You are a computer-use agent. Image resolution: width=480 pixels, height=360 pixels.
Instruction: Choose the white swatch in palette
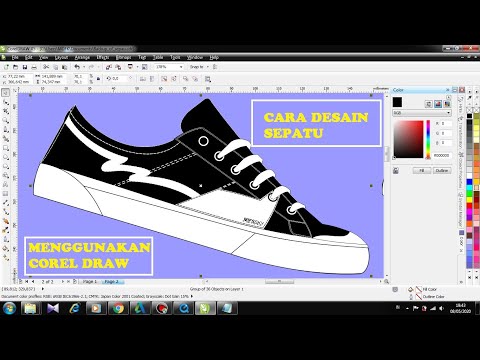[x=469, y=176]
